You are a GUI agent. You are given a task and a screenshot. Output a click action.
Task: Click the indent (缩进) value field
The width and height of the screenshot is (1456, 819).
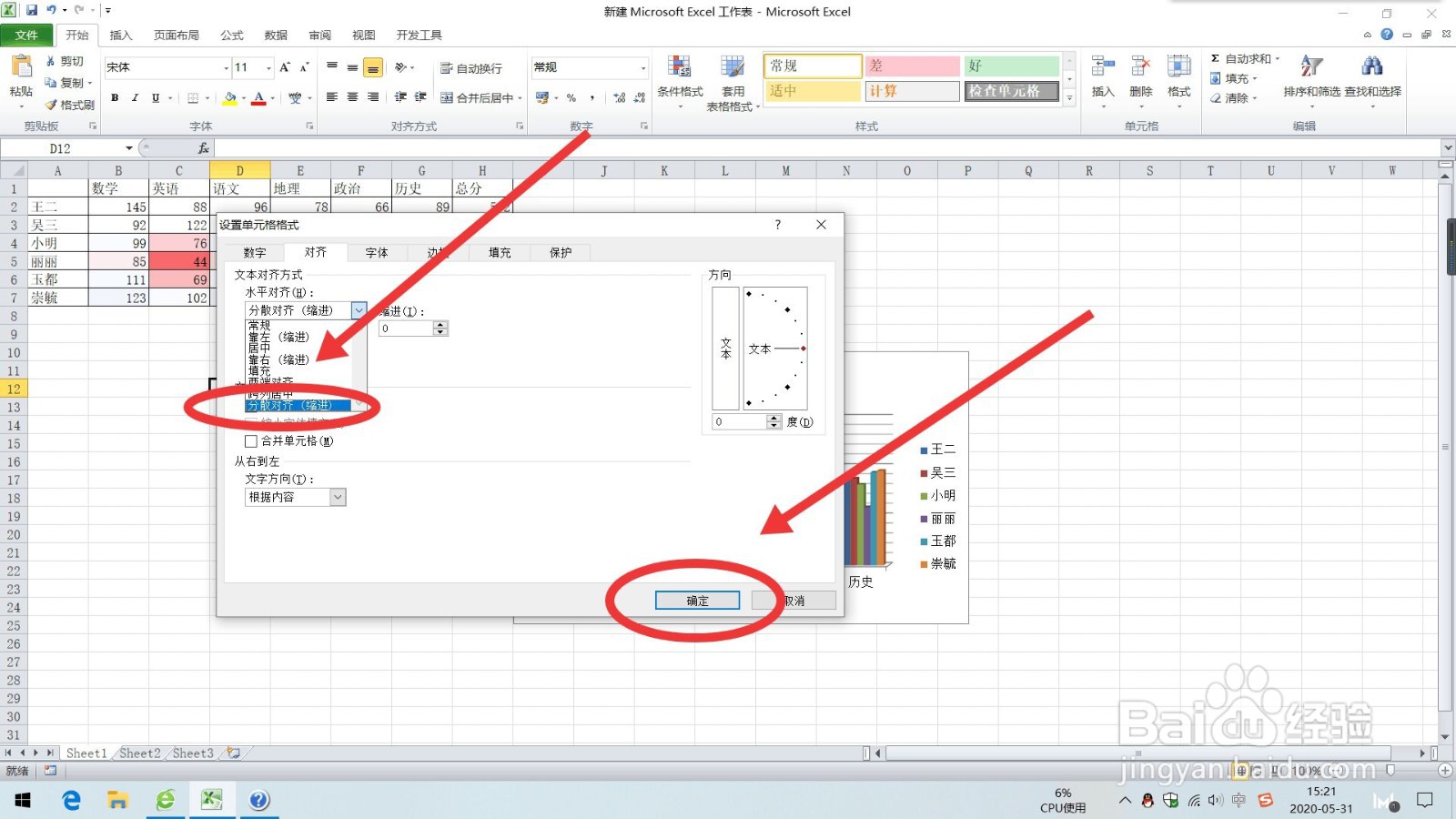(406, 329)
